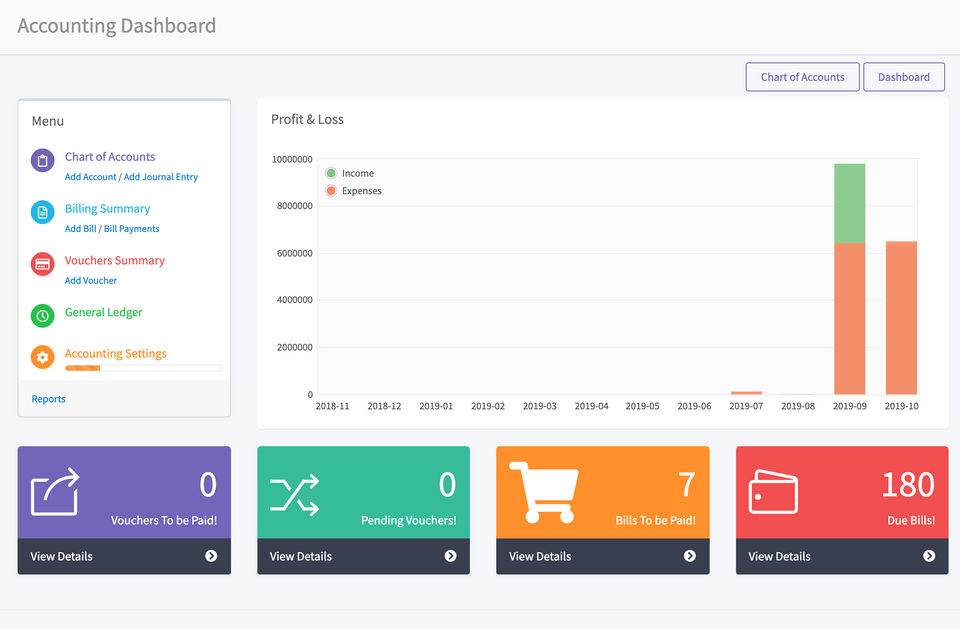Image resolution: width=960 pixels, height=629 pixels.
Task: Expand View Details arrow for Due Bills
Action: pyautogui.click(x=929, y=556)
